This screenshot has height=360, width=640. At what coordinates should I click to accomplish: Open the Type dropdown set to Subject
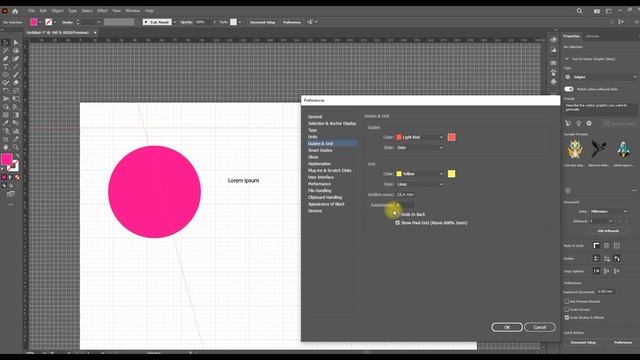pyautogui.click(x=601, y=77)
